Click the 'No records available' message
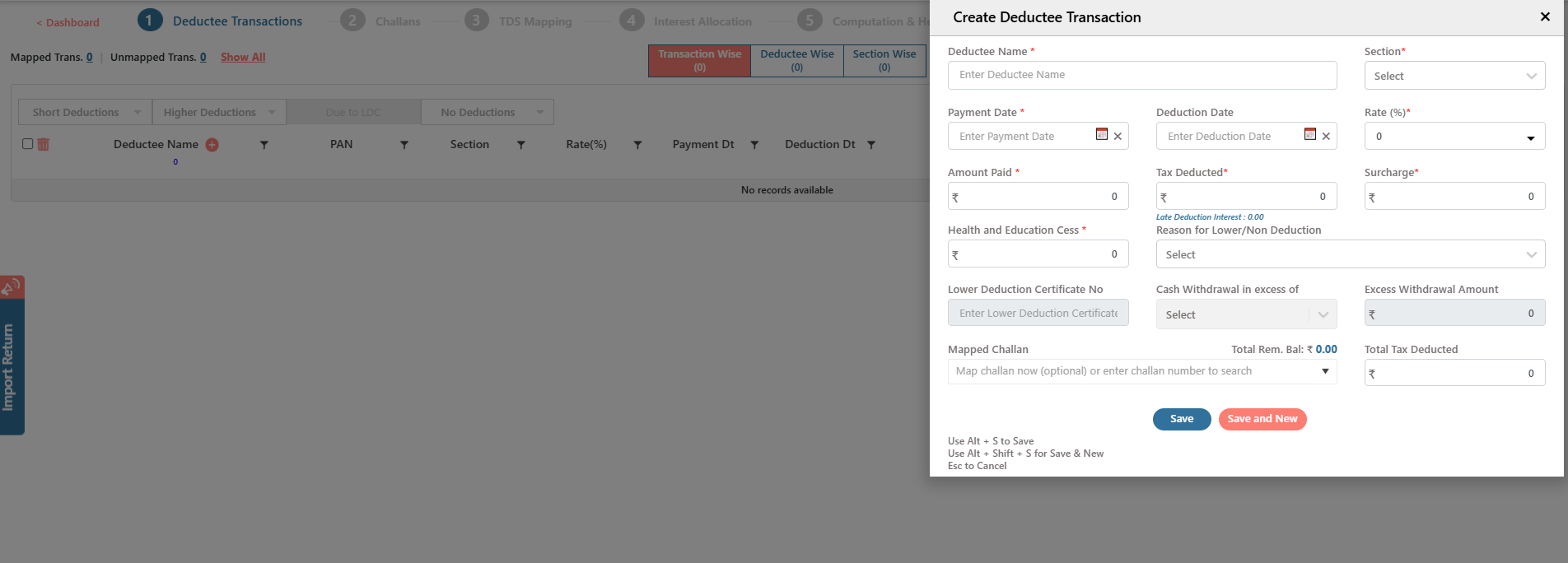 click(x=787, y=190)
